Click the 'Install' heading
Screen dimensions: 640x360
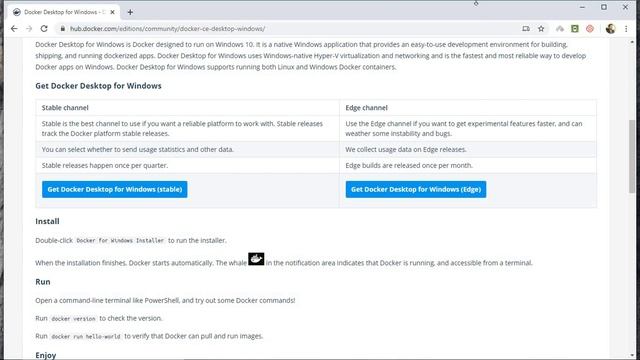(47, 221)
